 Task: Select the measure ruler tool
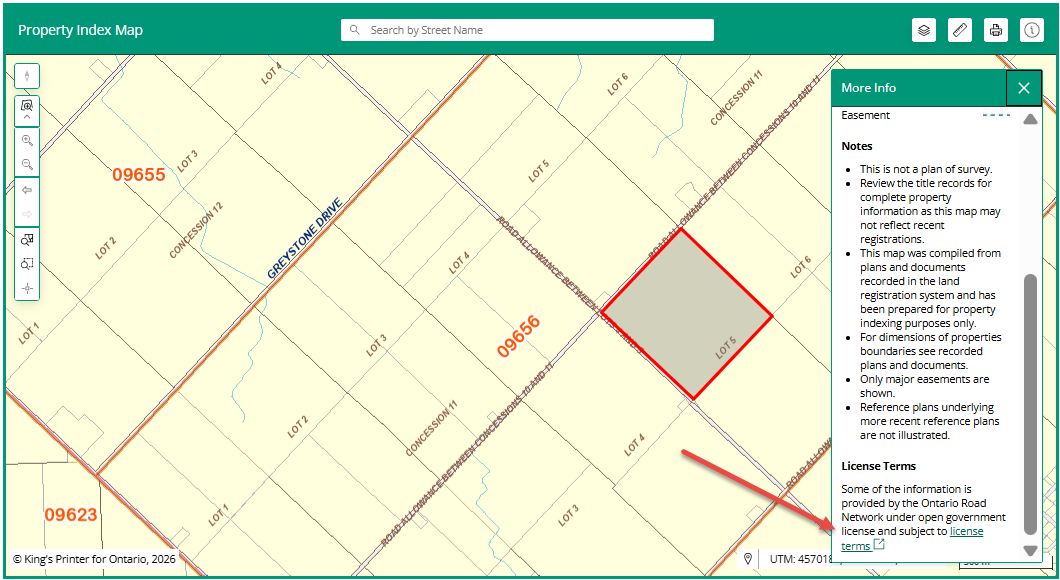960,30
